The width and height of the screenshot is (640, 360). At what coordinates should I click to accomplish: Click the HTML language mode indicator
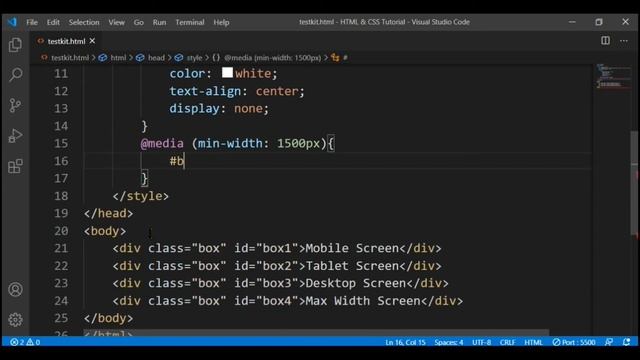pyautogui.click(x=533, y=342)
